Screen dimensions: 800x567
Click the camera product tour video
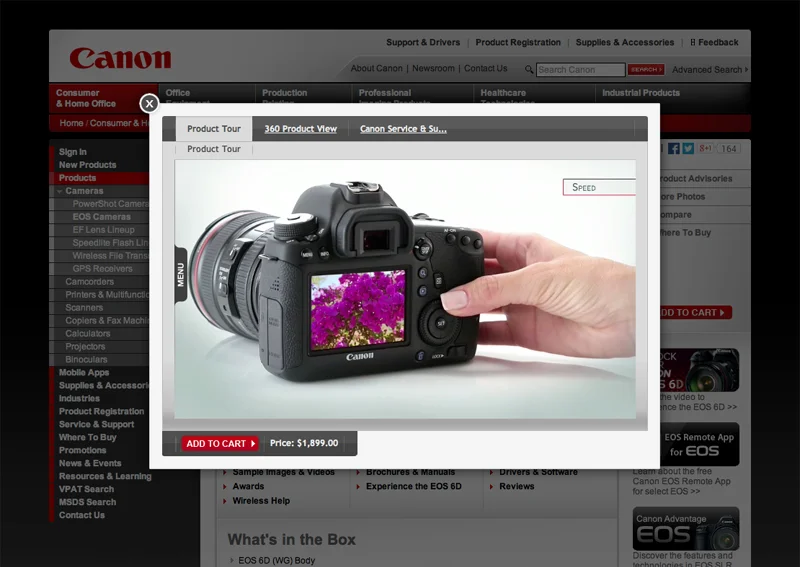click(405, 289)
